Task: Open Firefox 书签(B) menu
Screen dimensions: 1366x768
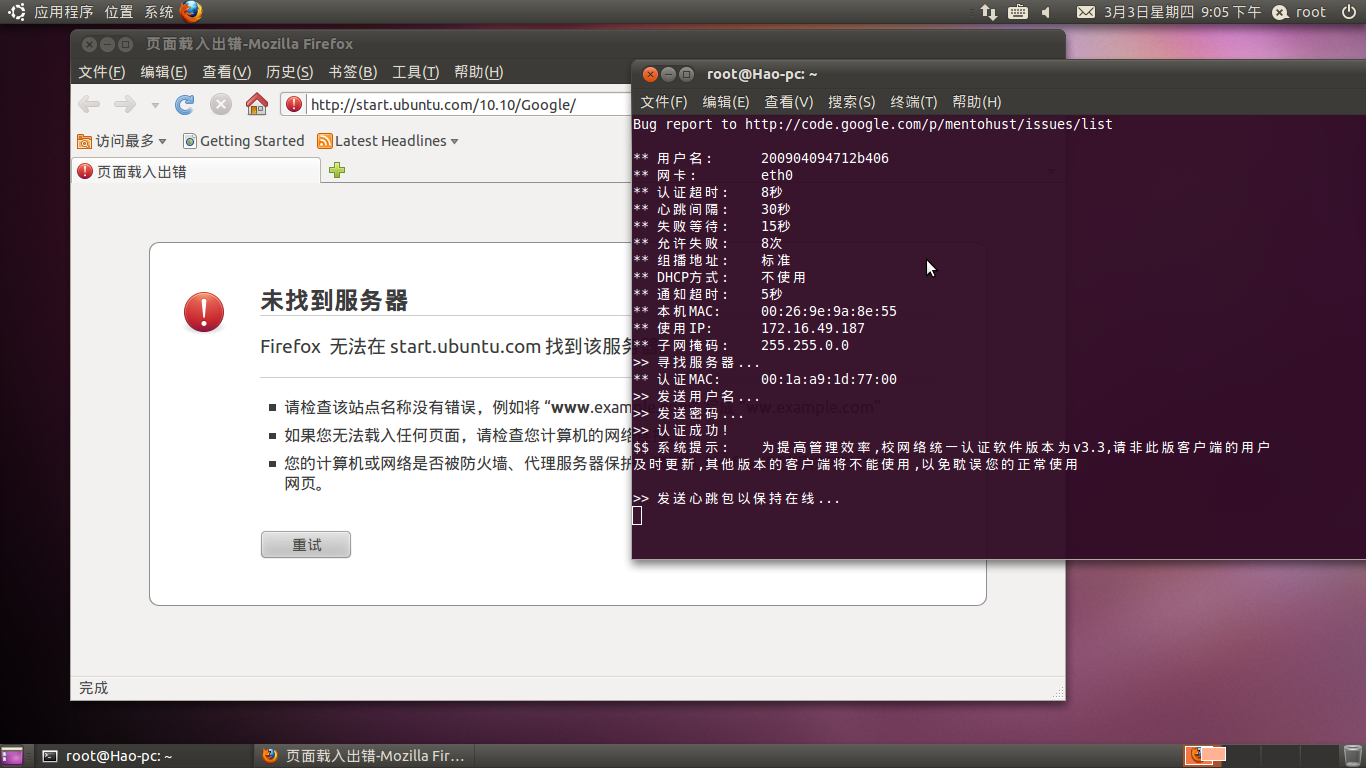Action: coord(353,72)
